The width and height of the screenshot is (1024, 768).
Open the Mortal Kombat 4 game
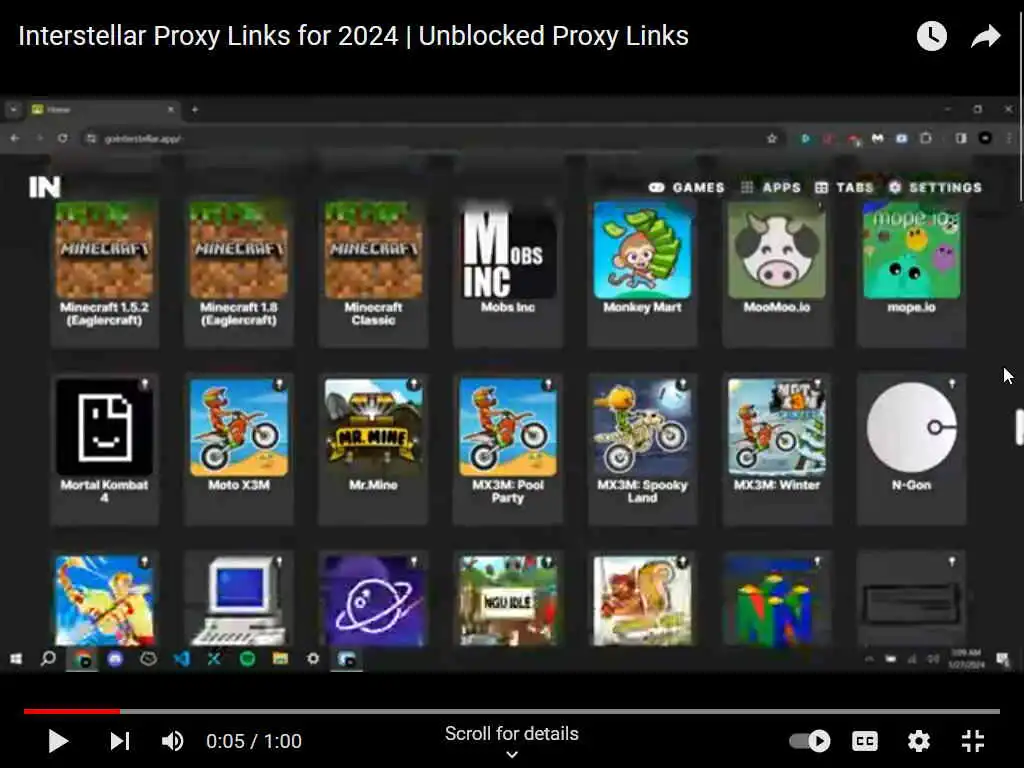coord(104,449)
